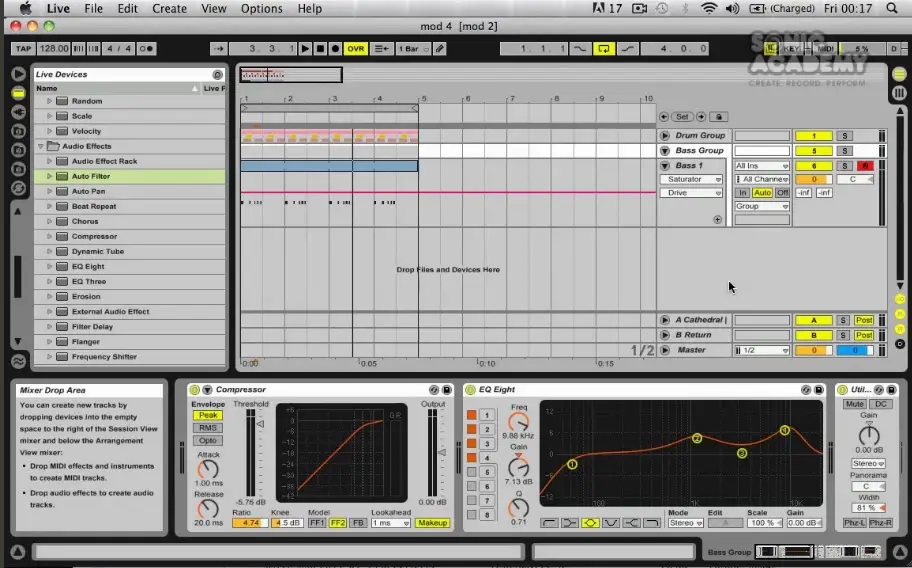Enable the Draw Mode pencil
The width and height of the screenshot is (912, 568).
pos(440,49)
